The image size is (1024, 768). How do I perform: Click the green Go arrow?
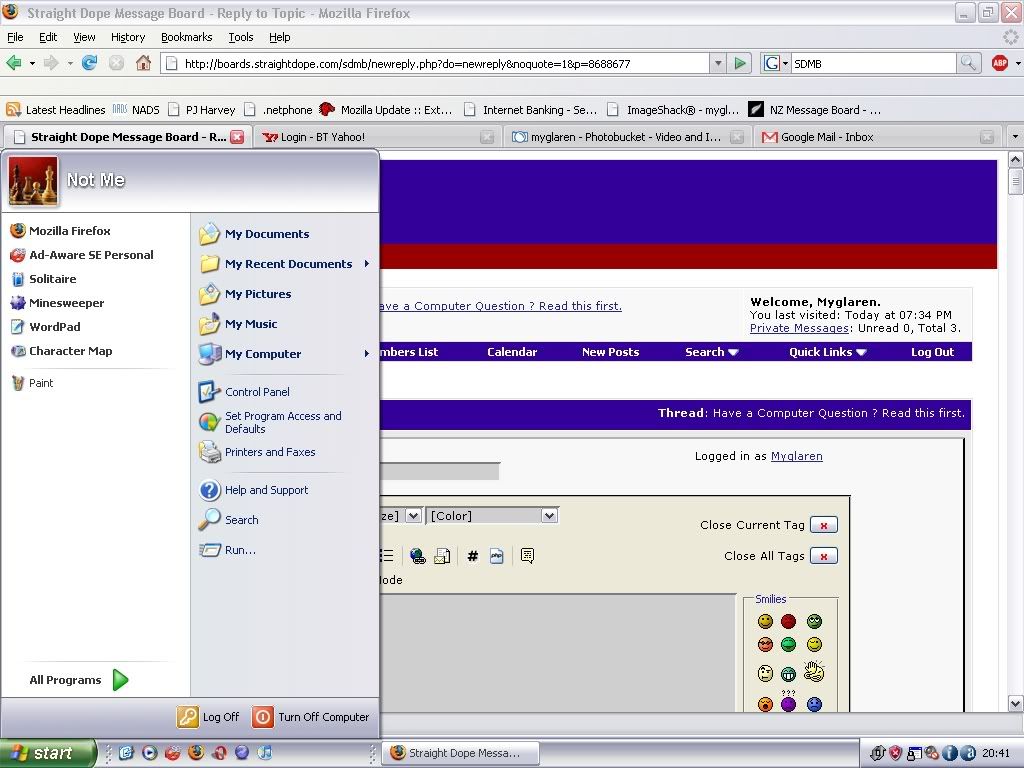740,63
